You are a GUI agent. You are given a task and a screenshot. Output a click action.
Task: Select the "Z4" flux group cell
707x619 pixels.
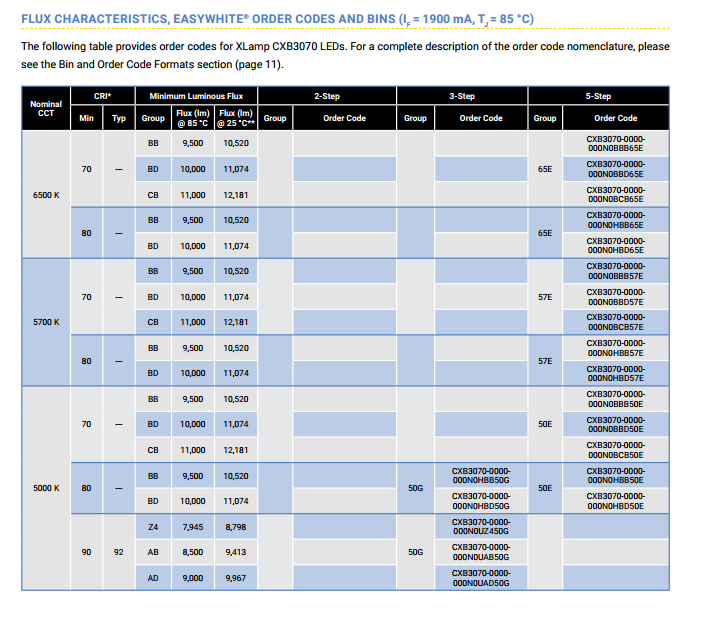153,527
